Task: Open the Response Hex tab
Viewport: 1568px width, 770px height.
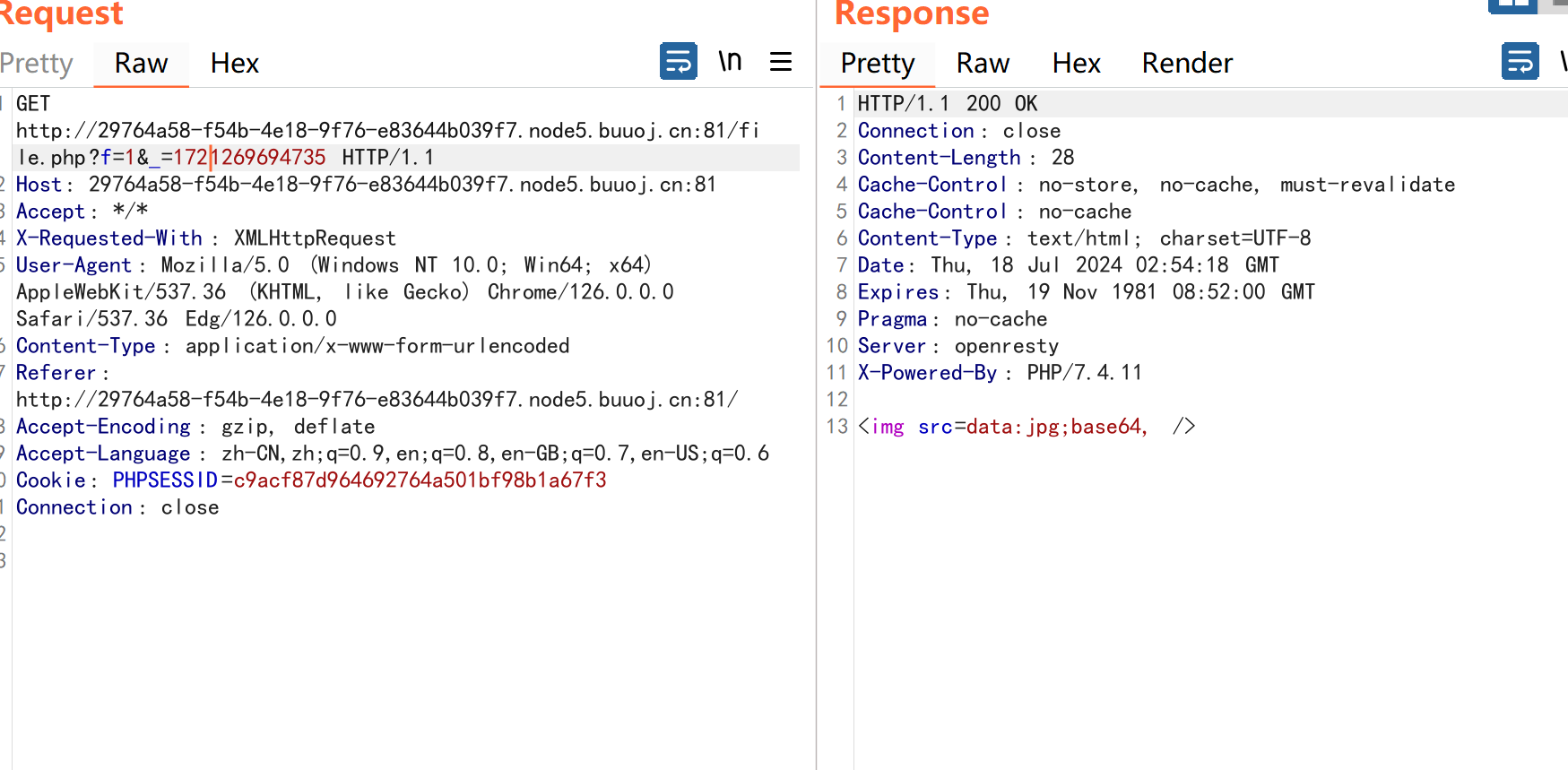Action: coord(1076,63)
